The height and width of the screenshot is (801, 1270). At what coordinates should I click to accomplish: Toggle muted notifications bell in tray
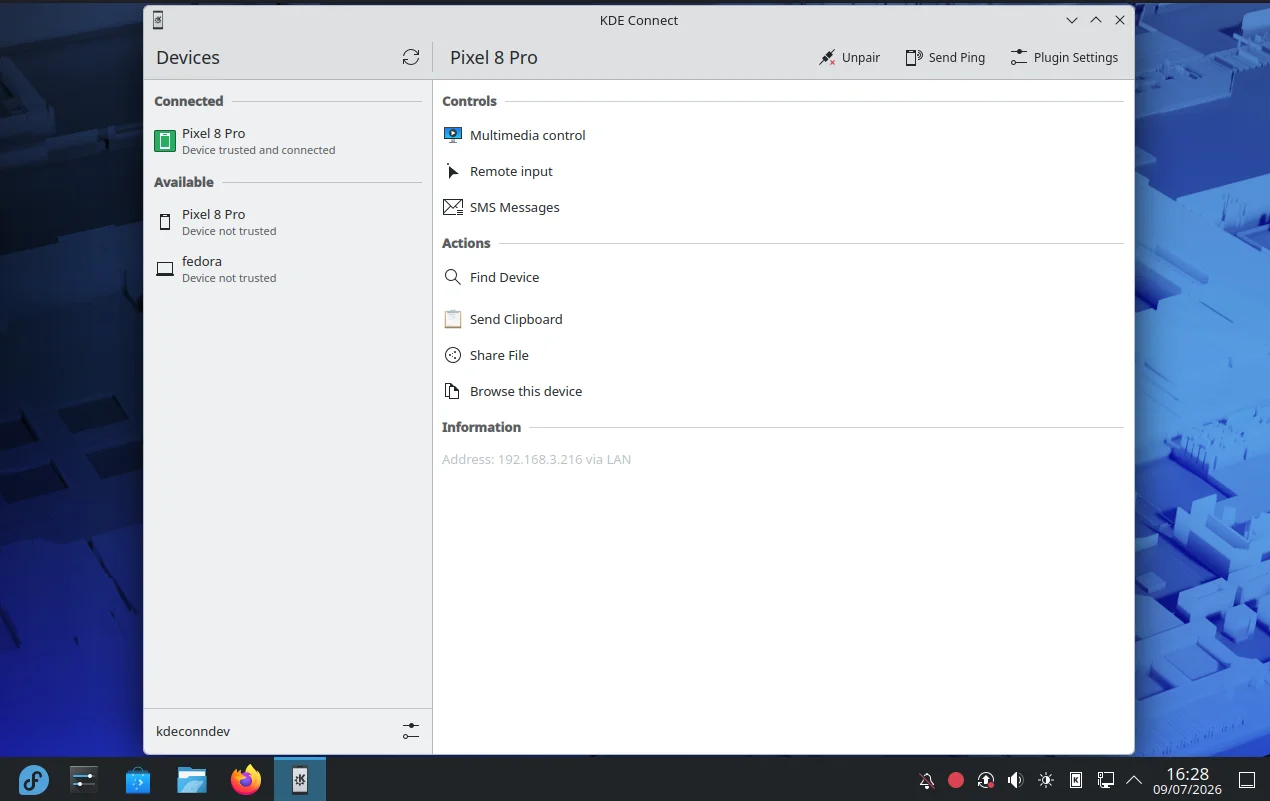[927, 780]
